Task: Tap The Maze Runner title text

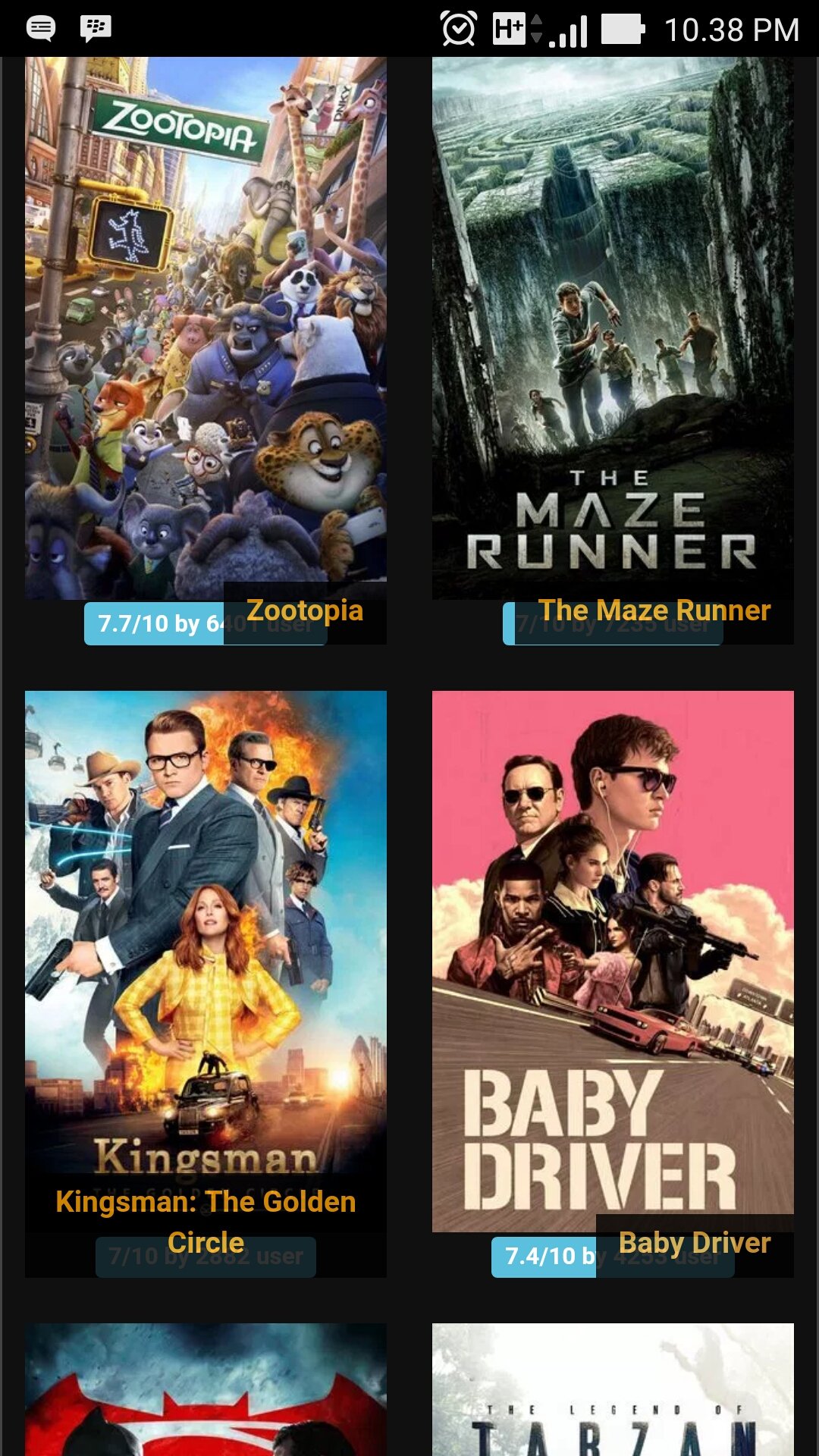Action: click(x=654, y=611)
